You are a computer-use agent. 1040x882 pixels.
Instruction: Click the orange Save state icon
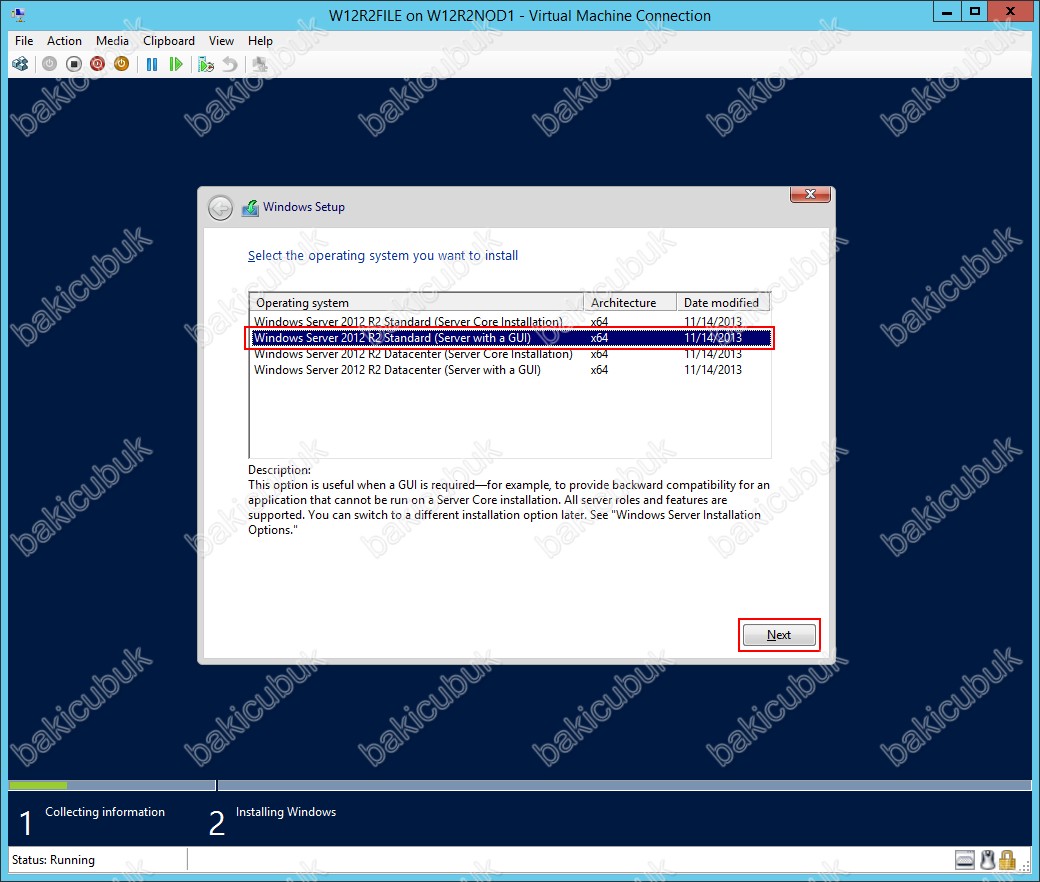click(121, 64)
